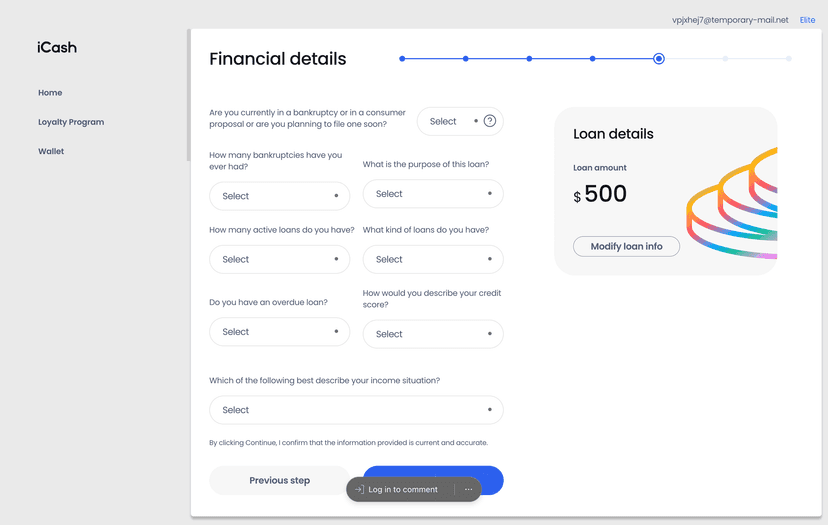Open the income situation dropdown
Screen dimensions: 828x525
coord(356,410)
